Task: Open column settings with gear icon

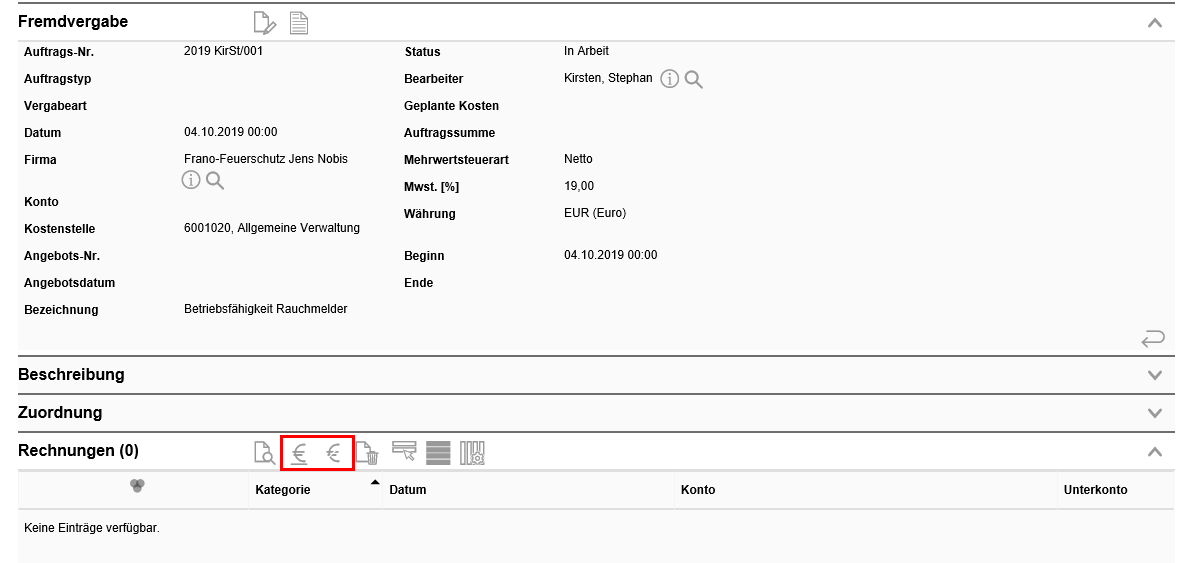Action: pos(472,453)
